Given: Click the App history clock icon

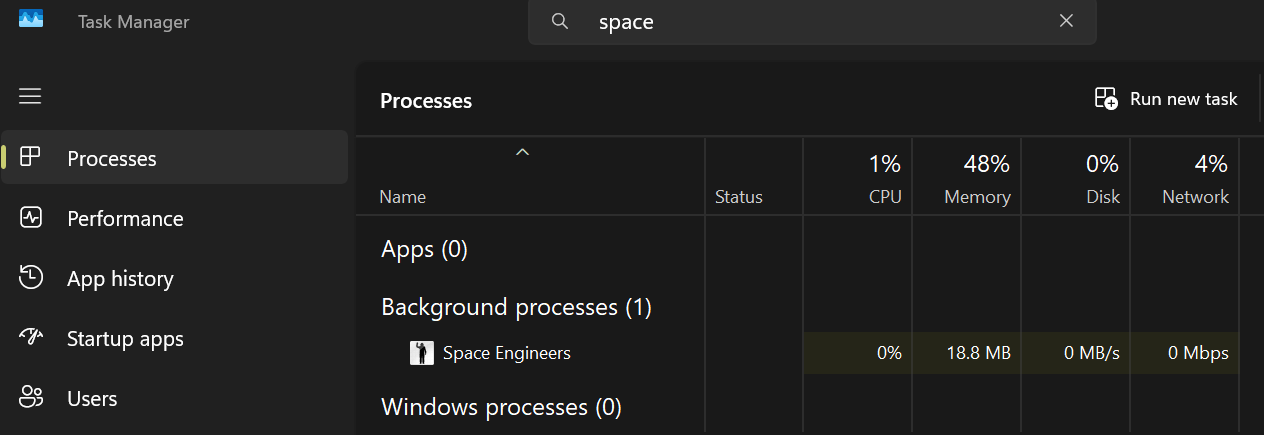Looking at the screenshot, I should click(31, 278).
